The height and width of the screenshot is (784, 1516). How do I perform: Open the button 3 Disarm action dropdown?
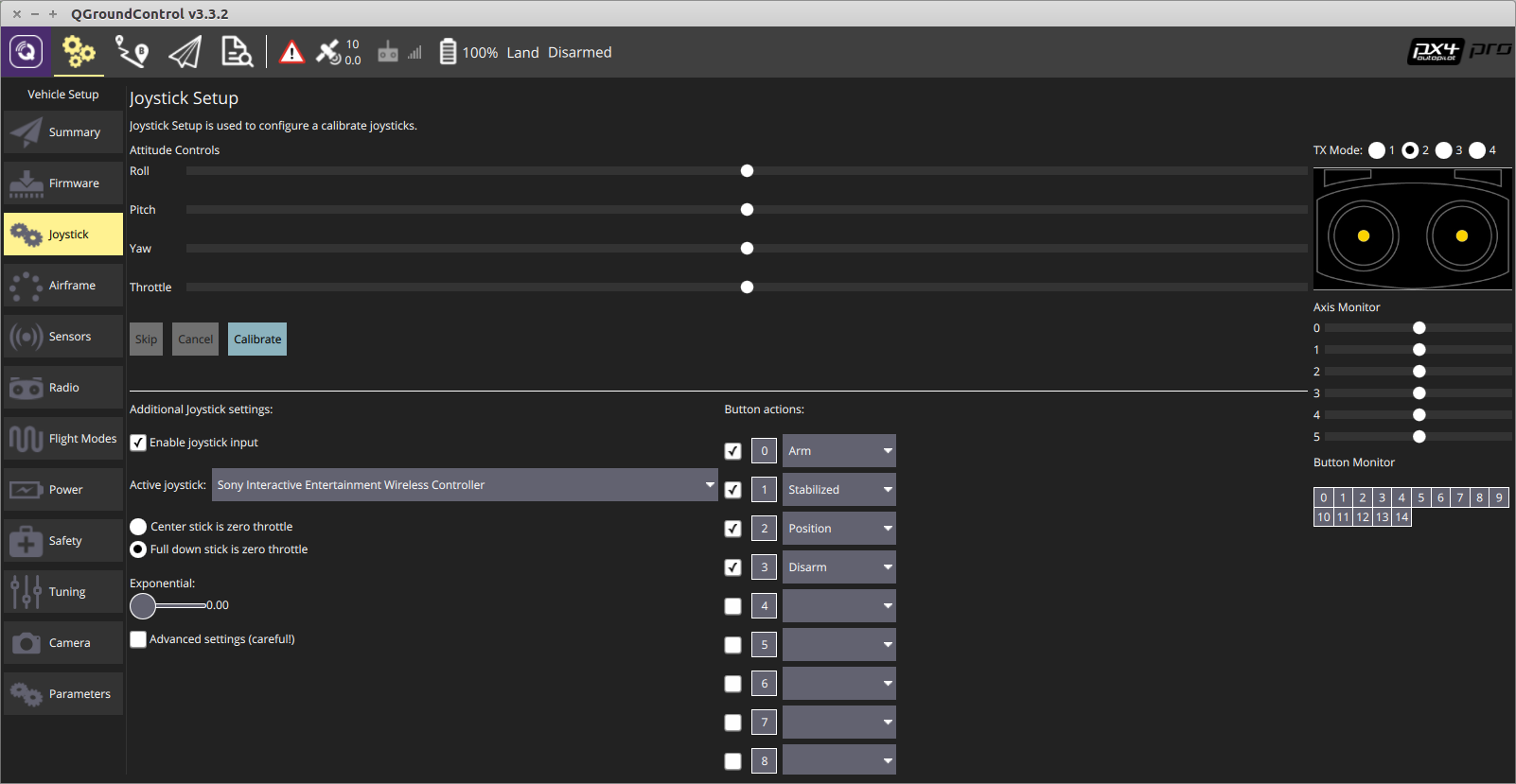point(838,567)
